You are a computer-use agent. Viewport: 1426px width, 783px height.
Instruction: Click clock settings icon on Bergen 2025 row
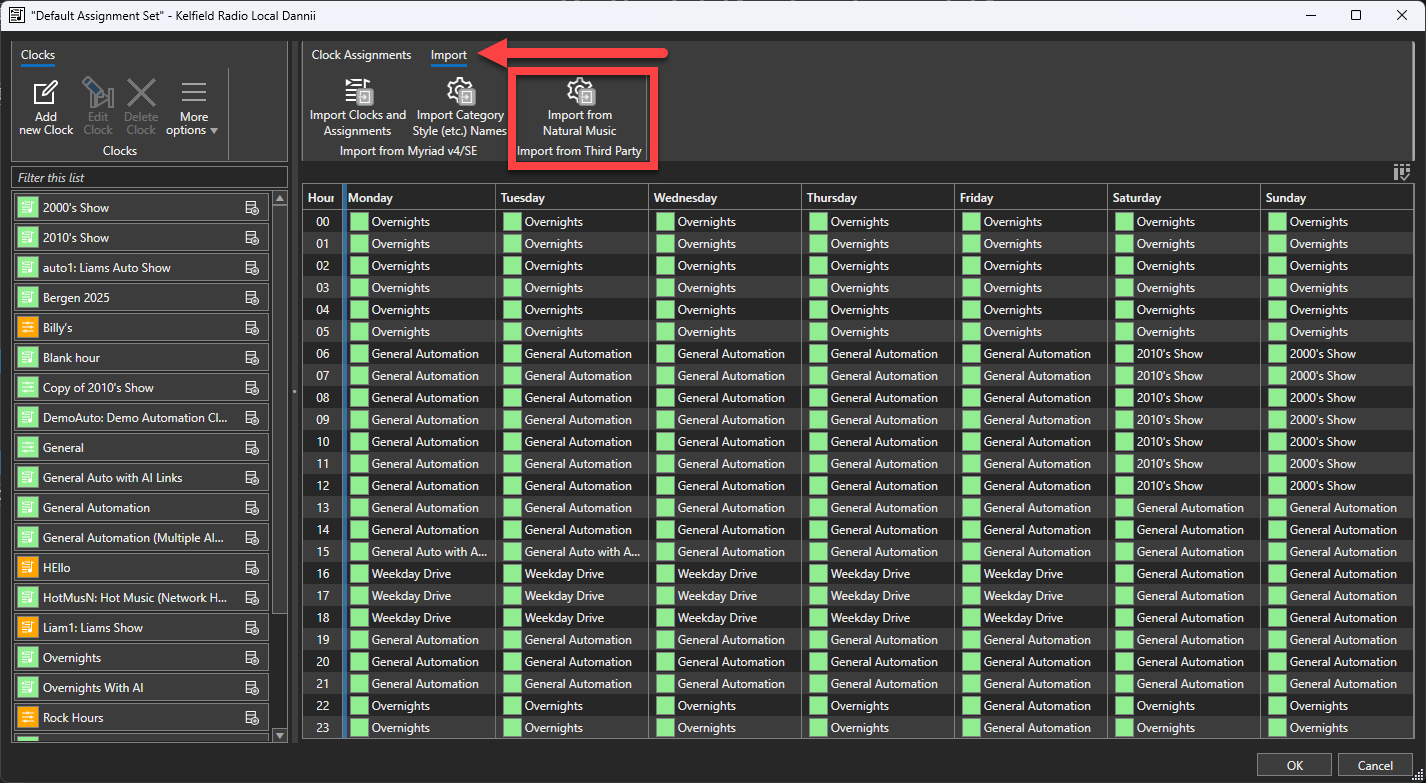point(252,298)
